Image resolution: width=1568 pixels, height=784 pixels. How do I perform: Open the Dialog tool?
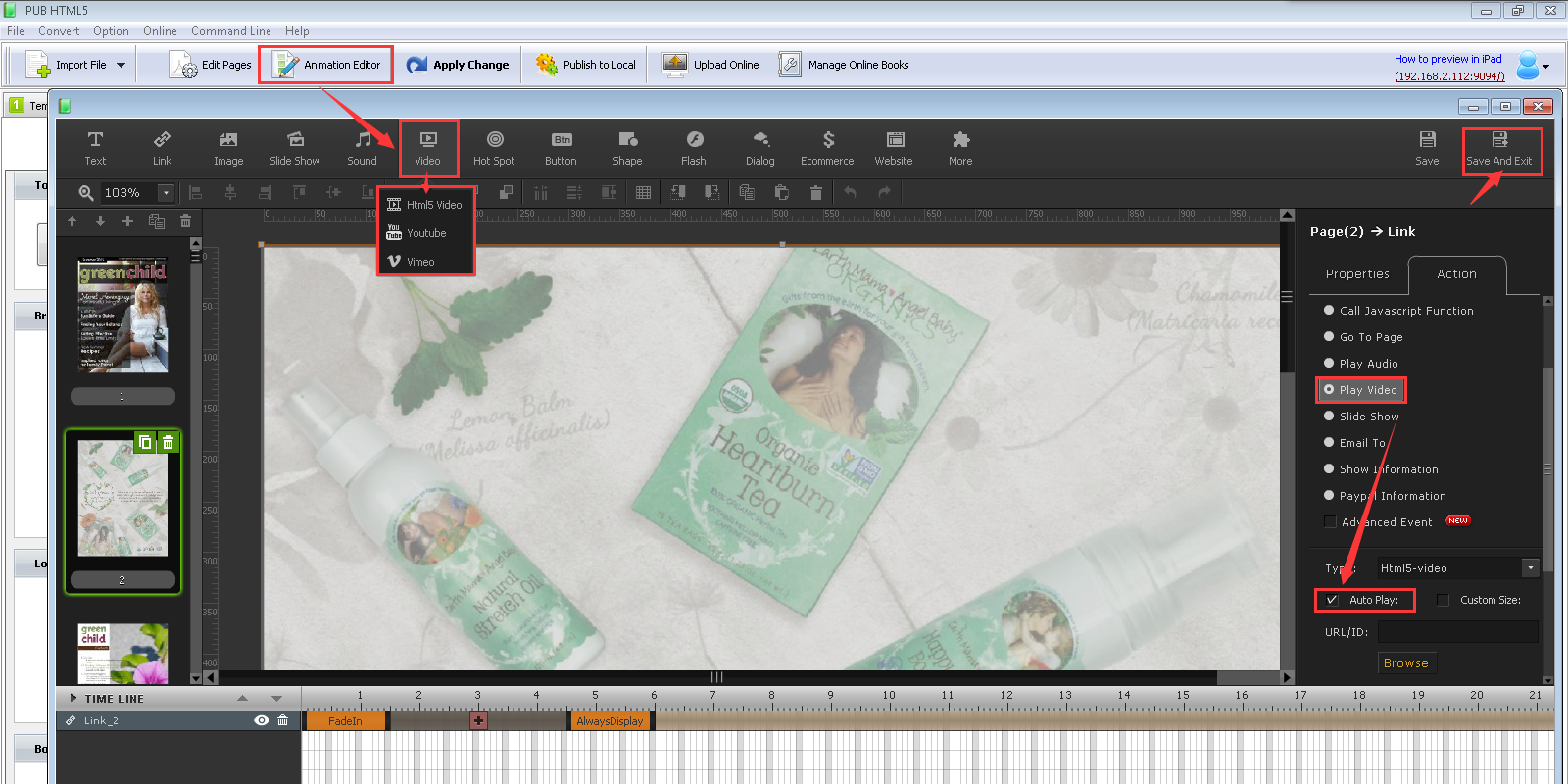pos(760,149)
